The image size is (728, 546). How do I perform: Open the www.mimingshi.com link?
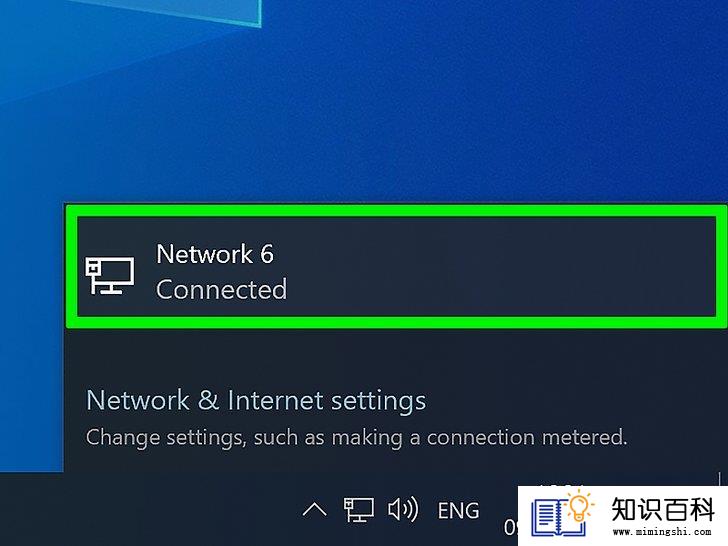click(x=662, y=531)
